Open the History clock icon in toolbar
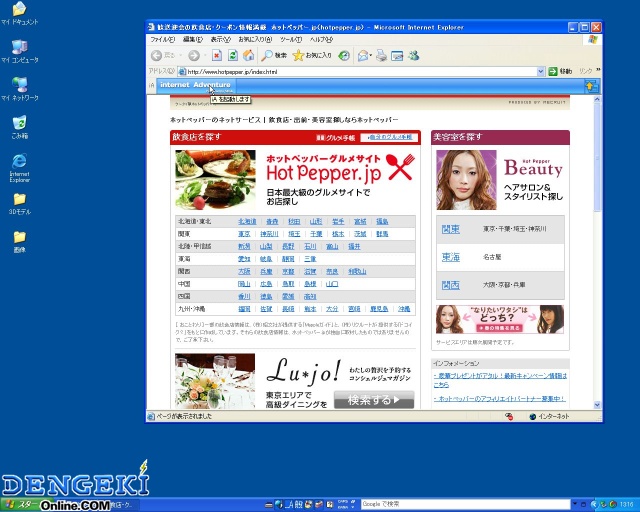This screenshot has width=640, height=512. coord(344,56)
